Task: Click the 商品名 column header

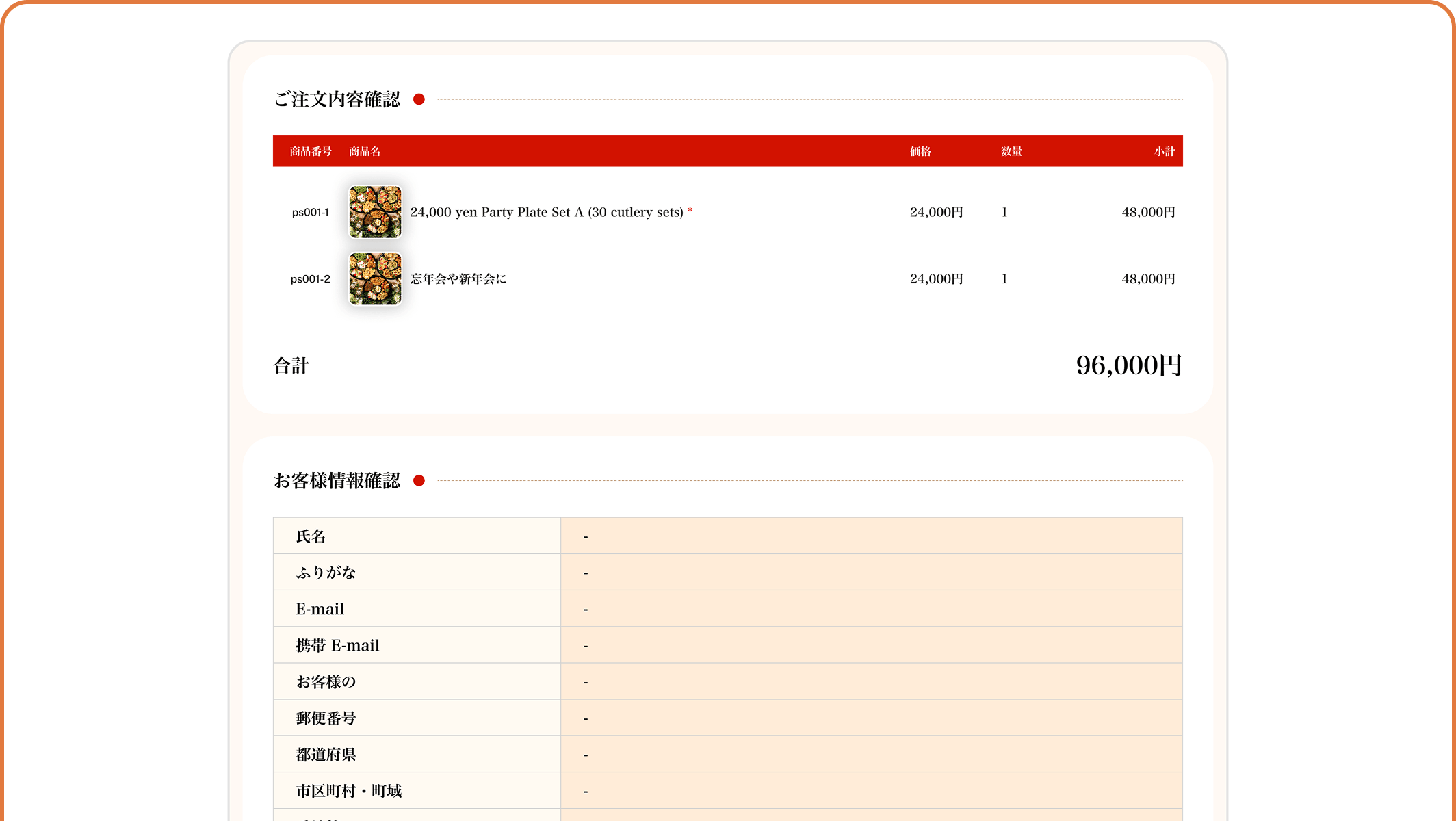Action: 365,151
